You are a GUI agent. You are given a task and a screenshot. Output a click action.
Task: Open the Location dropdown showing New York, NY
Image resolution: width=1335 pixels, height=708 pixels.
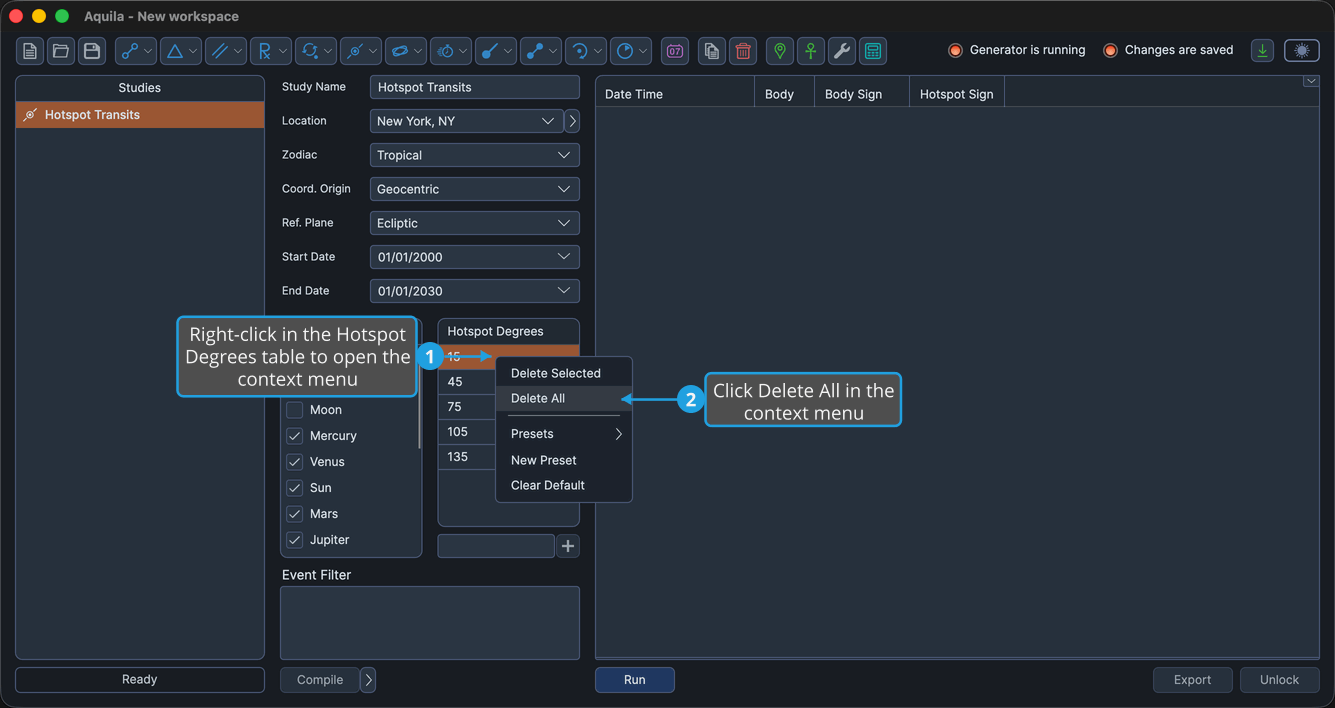coord(467,121)
